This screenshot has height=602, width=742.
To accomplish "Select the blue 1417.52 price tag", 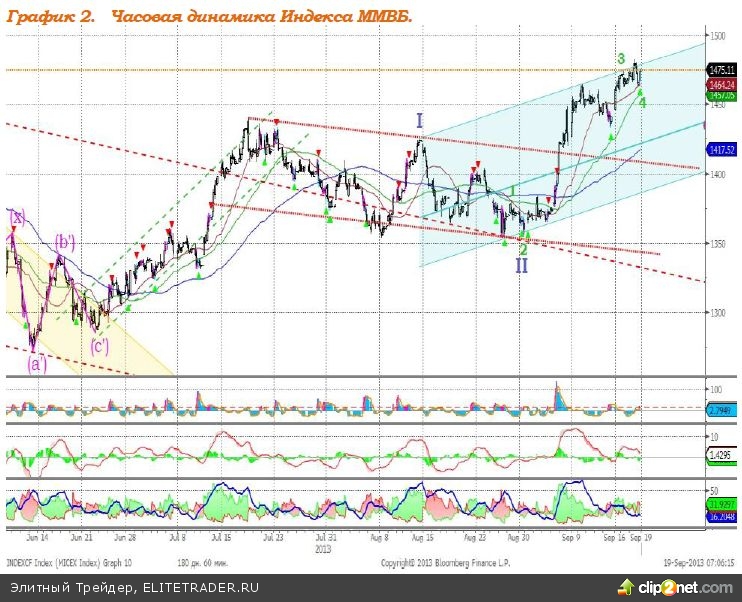I will [x=722, y=149].
